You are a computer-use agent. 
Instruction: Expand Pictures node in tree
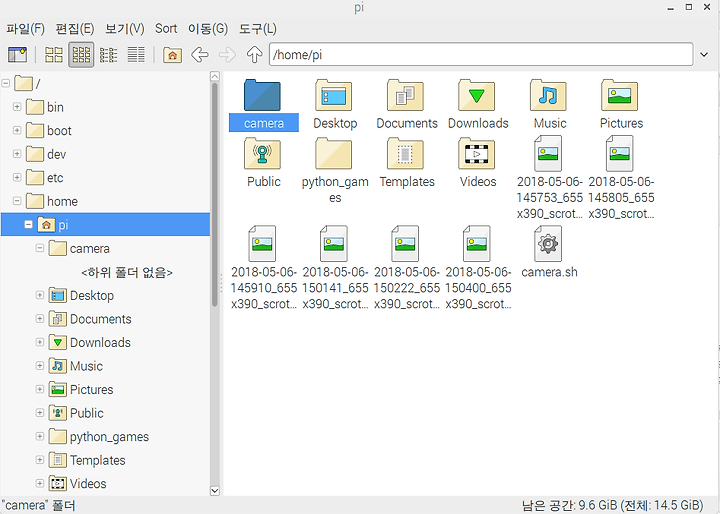pyautogui.click(x=40, y=389)
